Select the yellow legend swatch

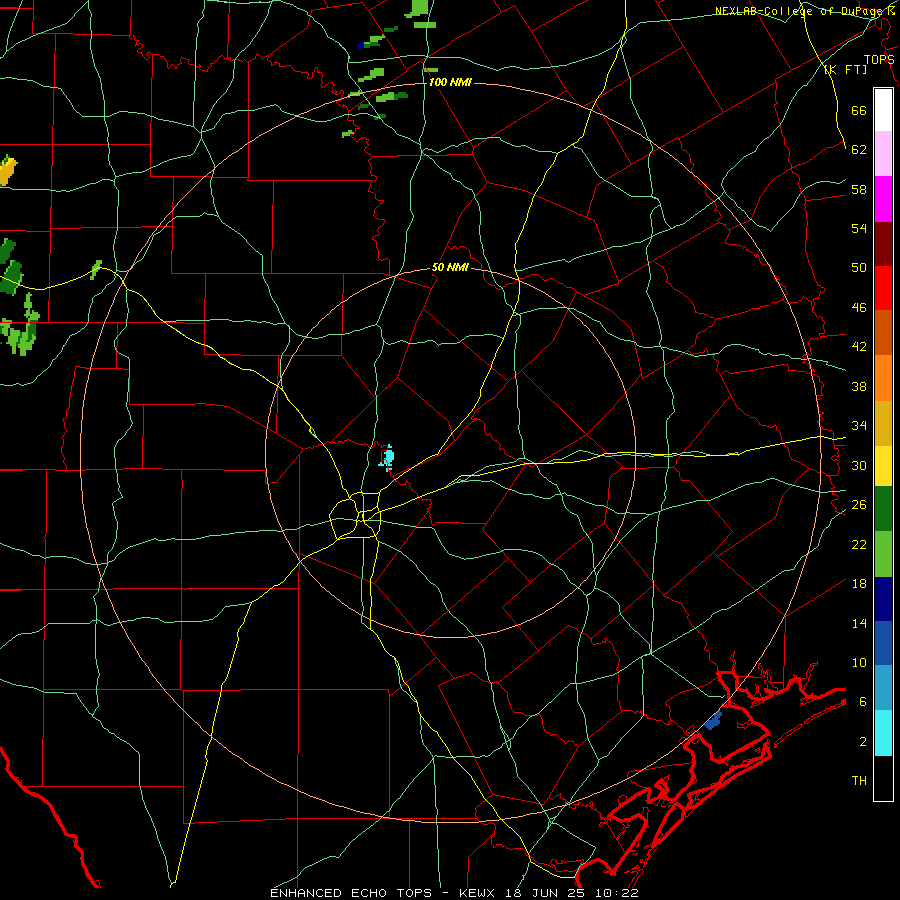883,466
